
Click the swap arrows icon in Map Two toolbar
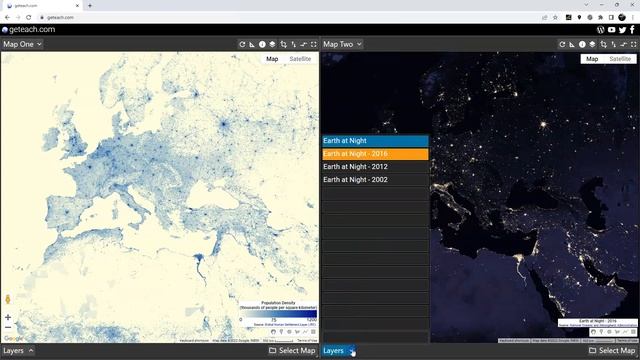pos(613,44)
